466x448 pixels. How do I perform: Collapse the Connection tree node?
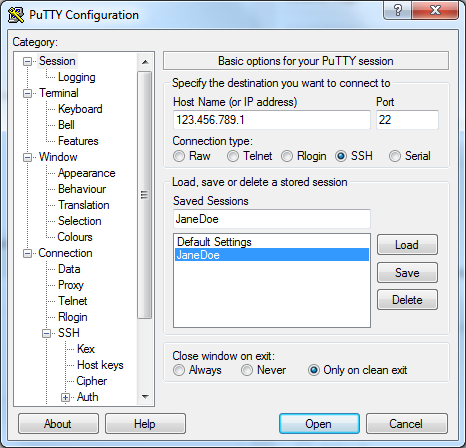[27, 254]
